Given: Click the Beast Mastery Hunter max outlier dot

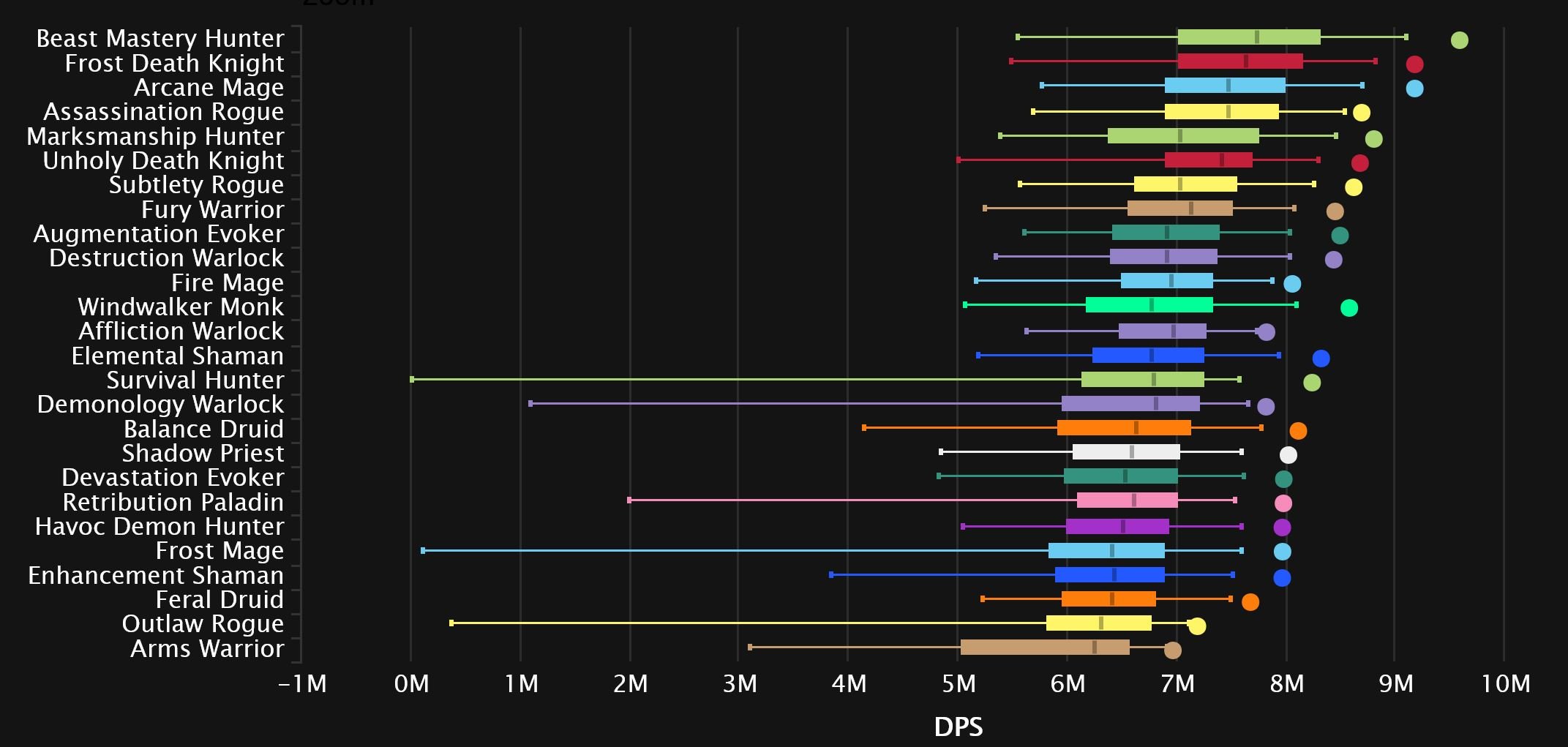Looking at the screenshot, I should click(x=1459, y=40).
